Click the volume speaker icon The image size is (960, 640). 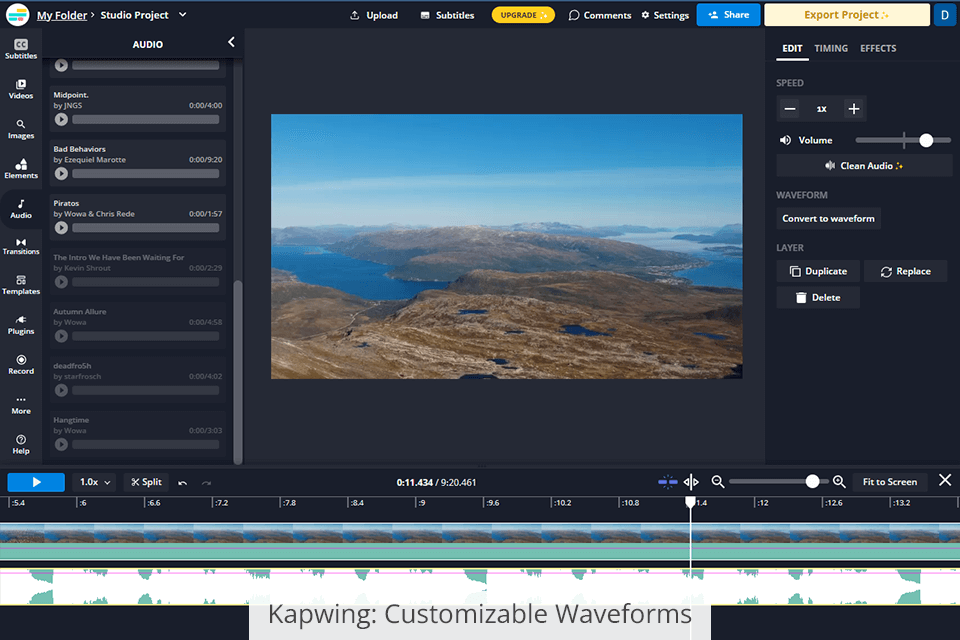click(785, 140)
